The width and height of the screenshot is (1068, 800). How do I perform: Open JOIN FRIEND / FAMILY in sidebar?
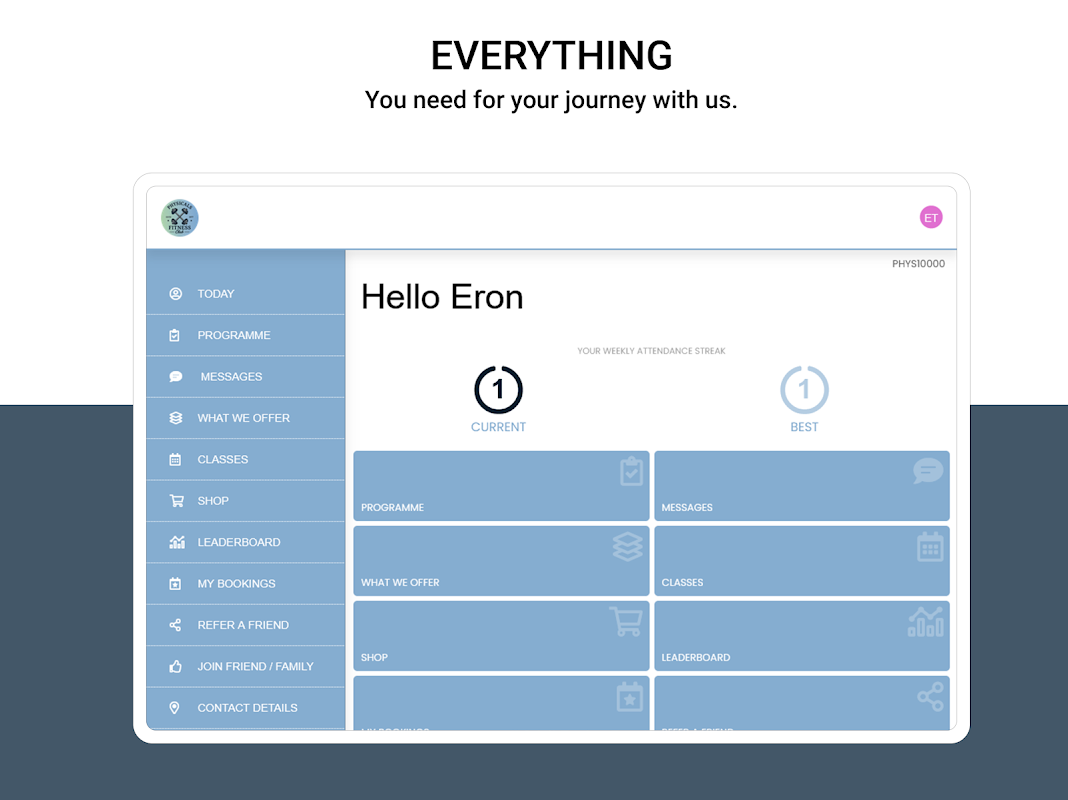pyautogui.click(x=246, y=667)
